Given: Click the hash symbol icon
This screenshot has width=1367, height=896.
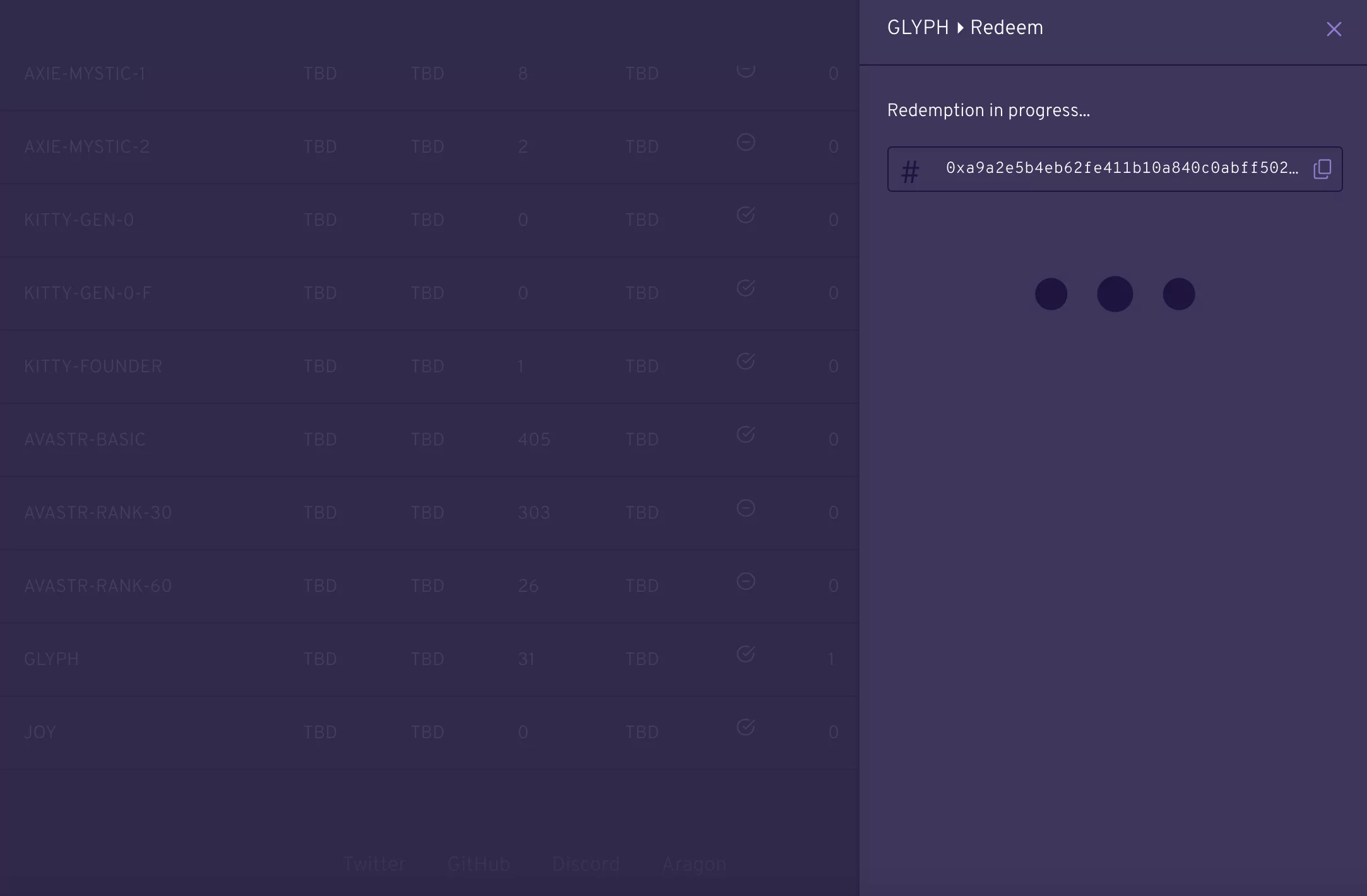Looking at the screenshot, I should point(910,172).
